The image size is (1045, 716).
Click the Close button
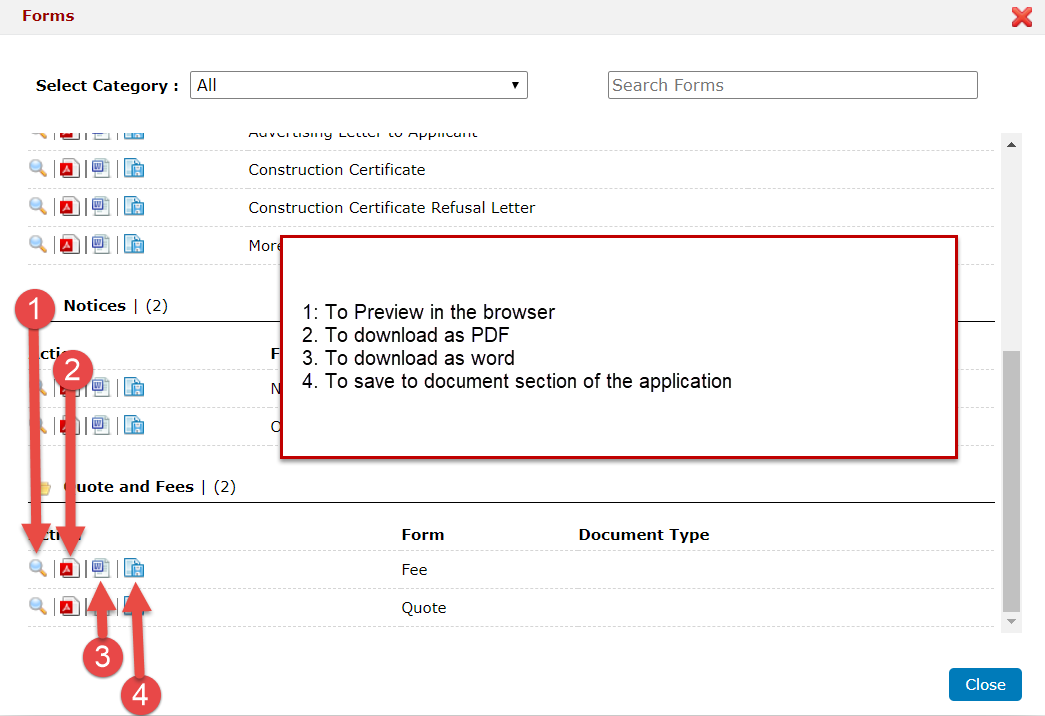(x=984, y=685)
